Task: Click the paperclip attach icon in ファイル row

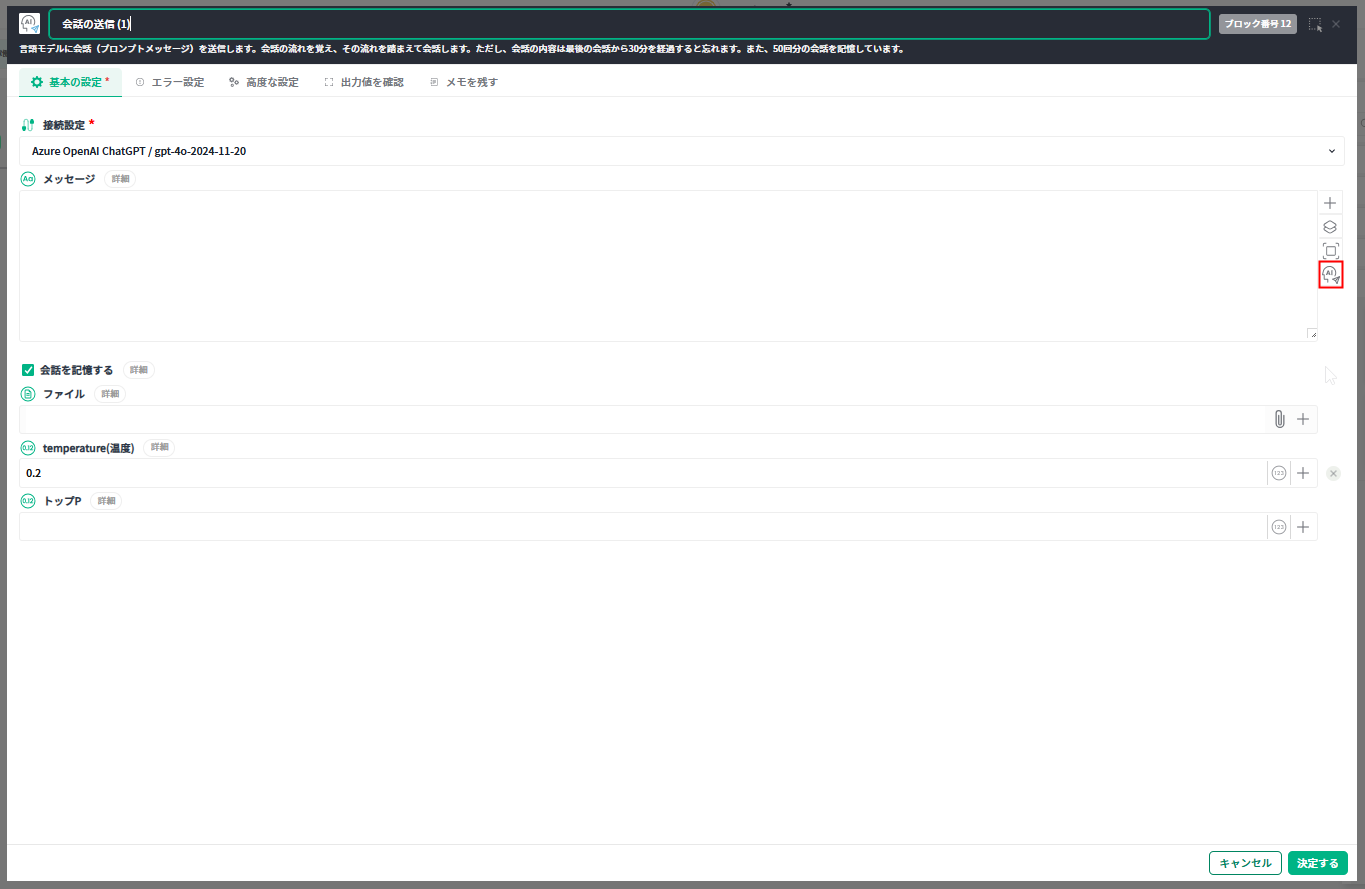Action: pos(1279,419)
